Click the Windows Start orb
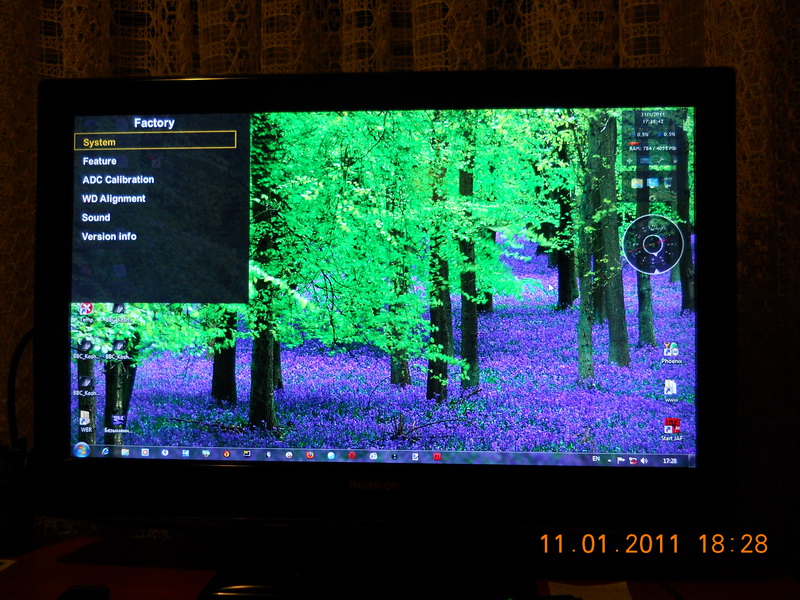This screenshot has width=800, height=600. click(82, 451)
